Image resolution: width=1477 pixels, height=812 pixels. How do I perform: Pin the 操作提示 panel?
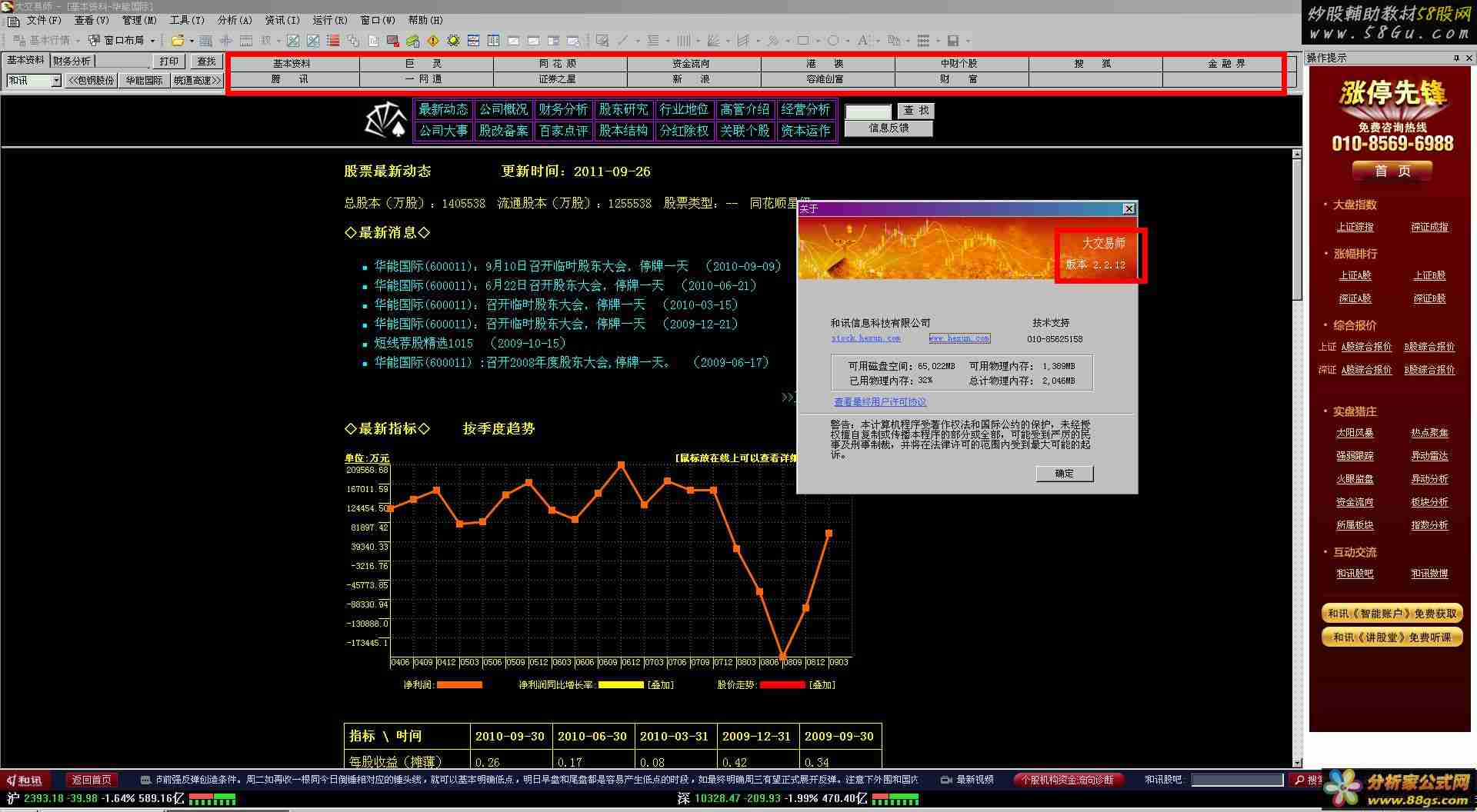tap(1456, 58)
